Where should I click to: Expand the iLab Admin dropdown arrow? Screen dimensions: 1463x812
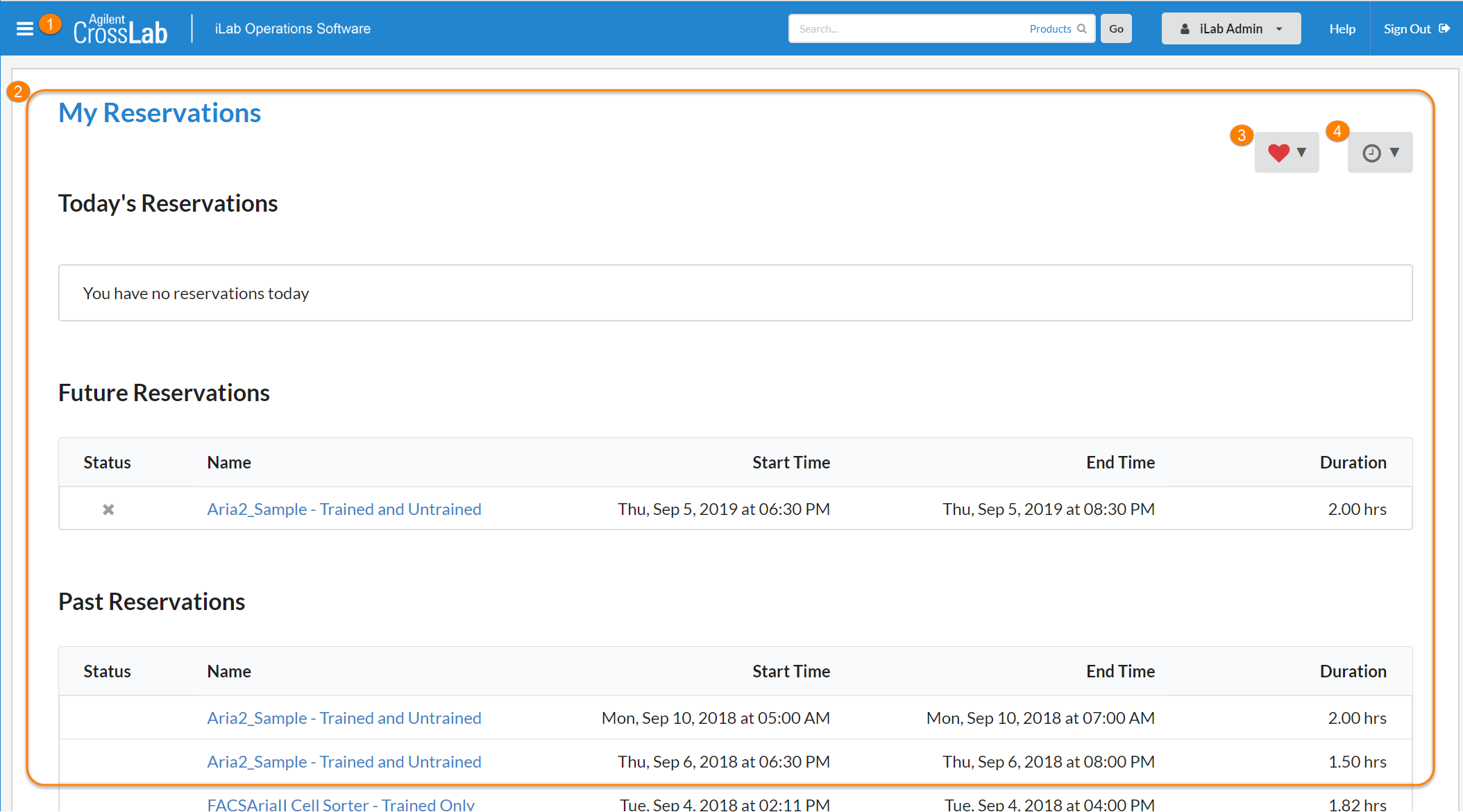tap(1279, 29)
